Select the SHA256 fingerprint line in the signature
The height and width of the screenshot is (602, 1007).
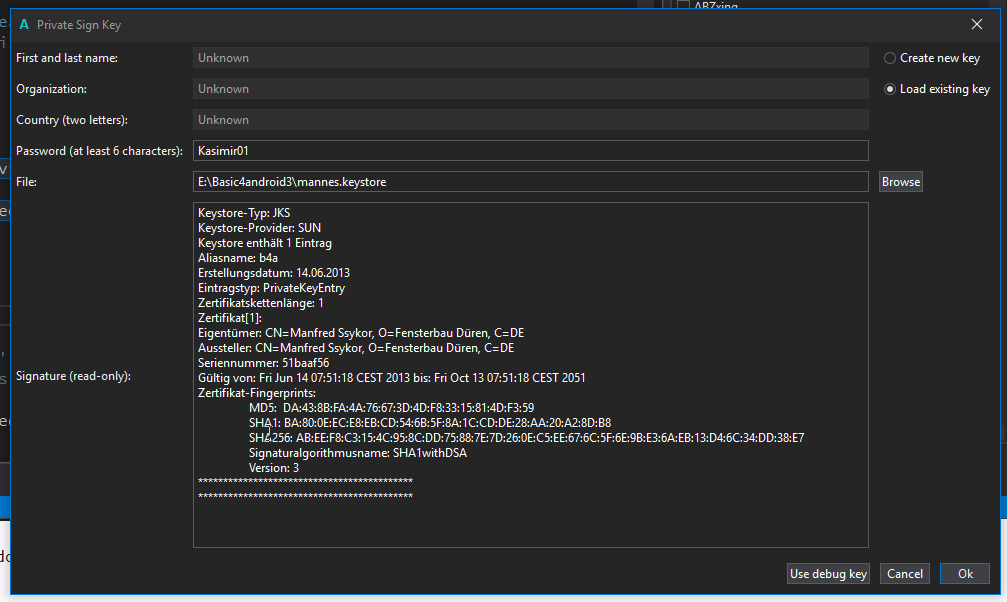point(525,437)
